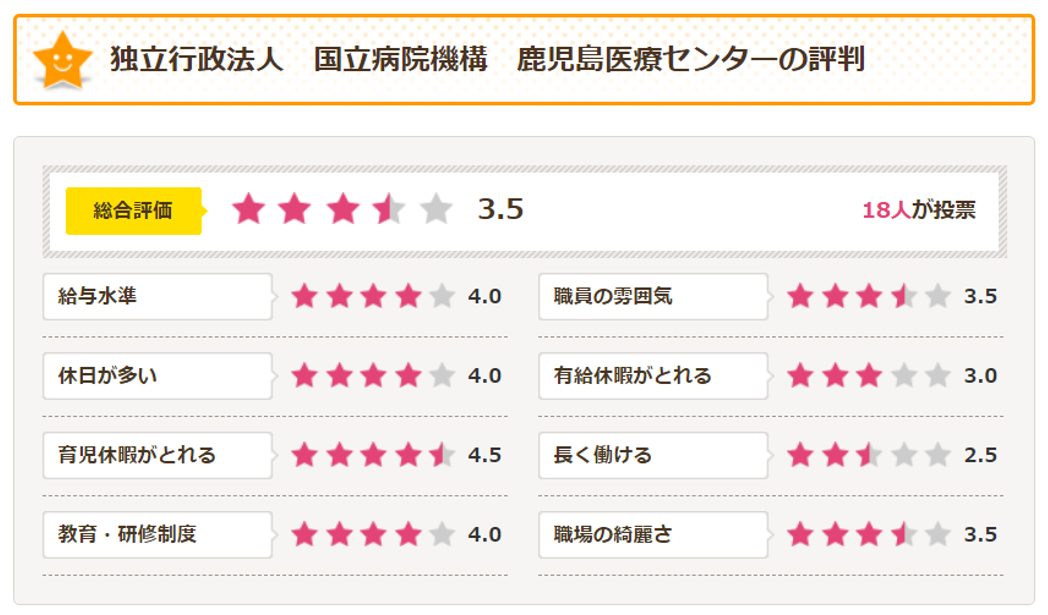Screen dimensions: 1048x615
Task: Click the star rating for 教育・研修制度
Action: 372,534
